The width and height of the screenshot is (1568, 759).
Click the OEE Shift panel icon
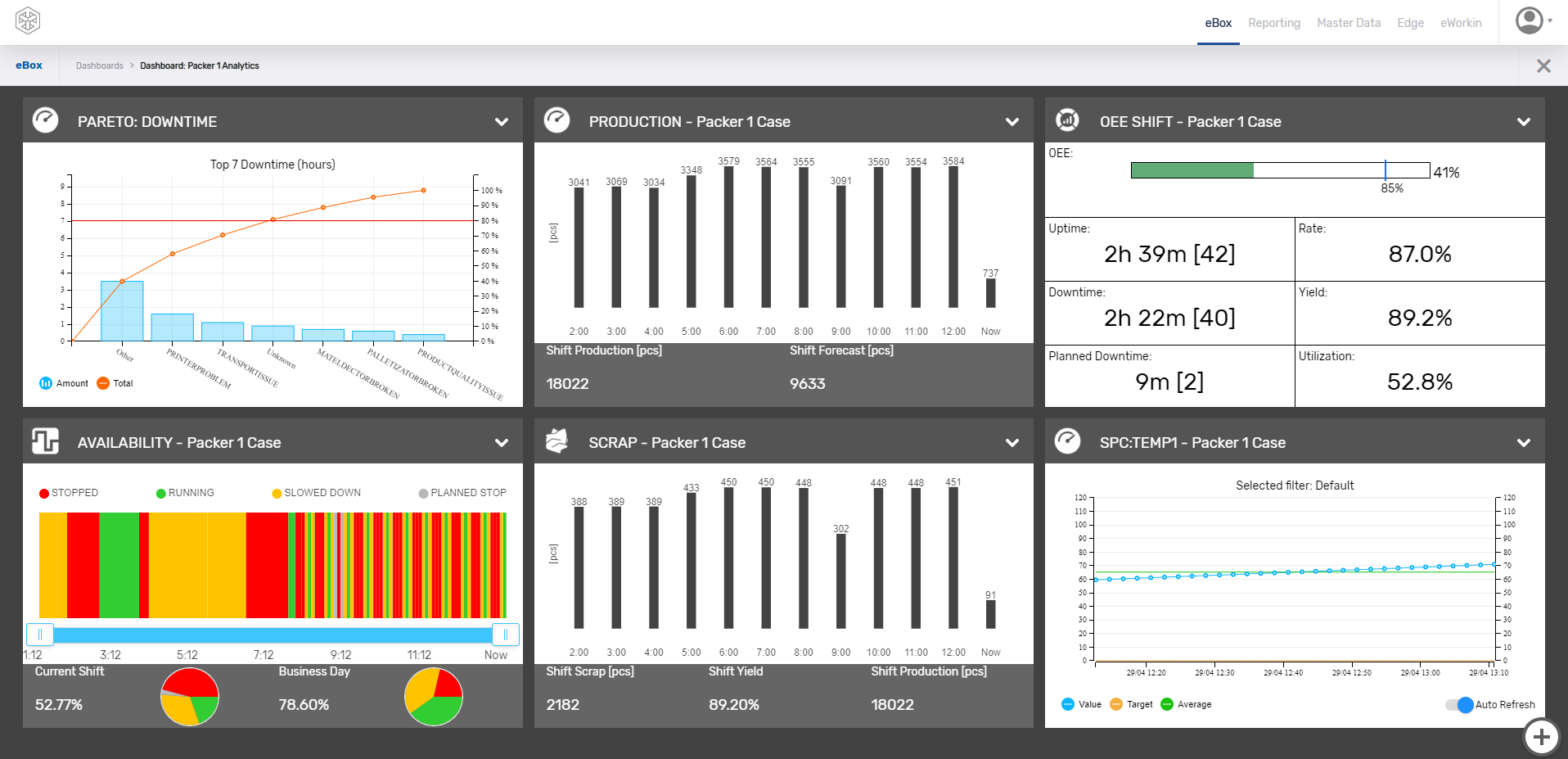[1067, 121]
